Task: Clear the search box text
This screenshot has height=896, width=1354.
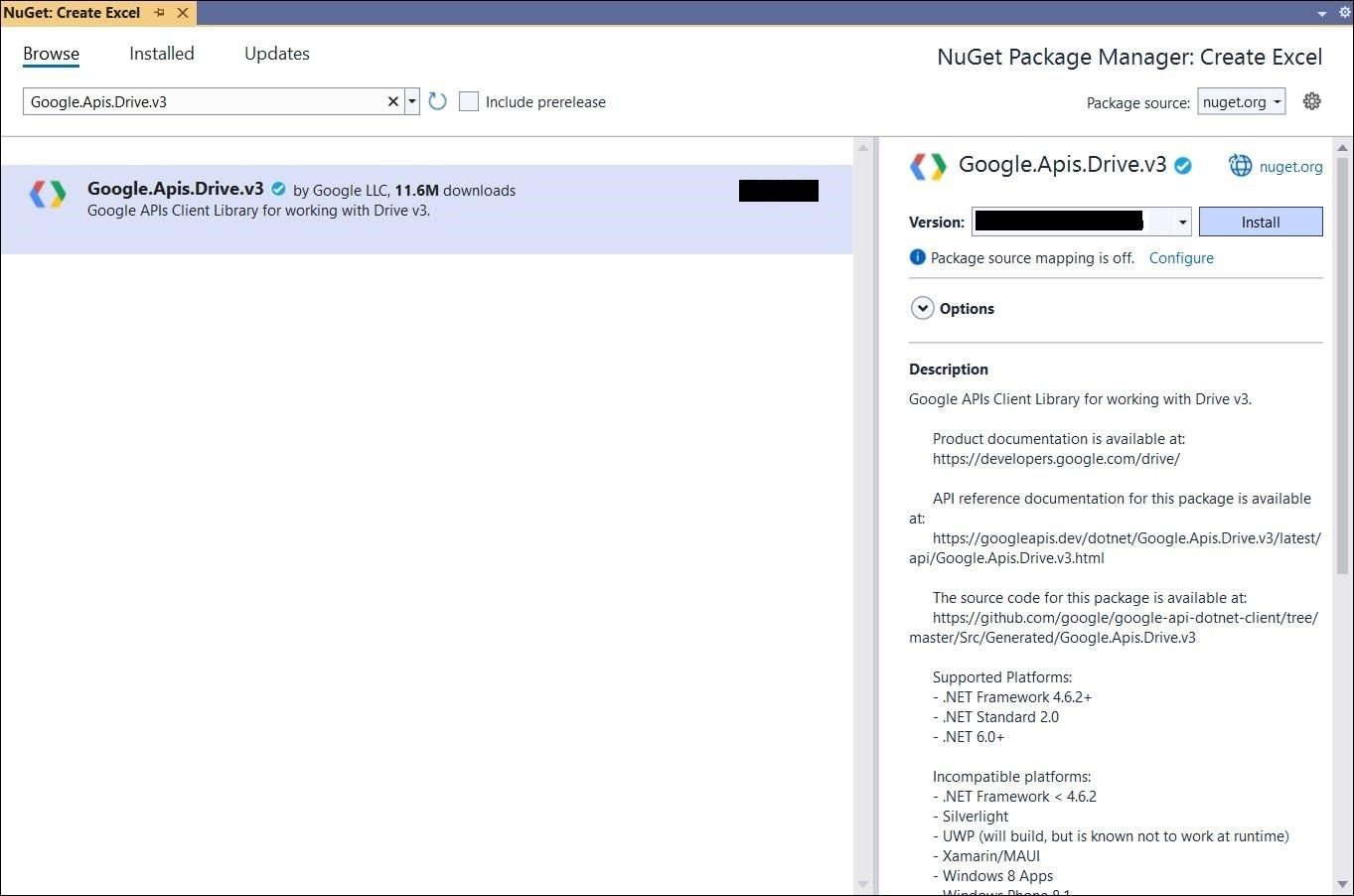Action: [392, 101]
